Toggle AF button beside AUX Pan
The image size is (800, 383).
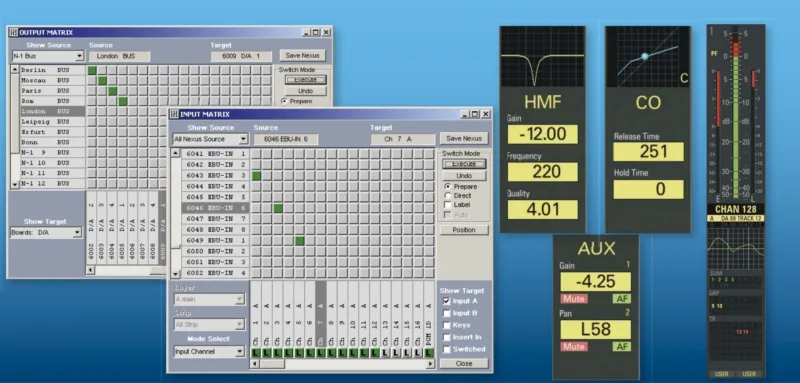click(622, 347)
